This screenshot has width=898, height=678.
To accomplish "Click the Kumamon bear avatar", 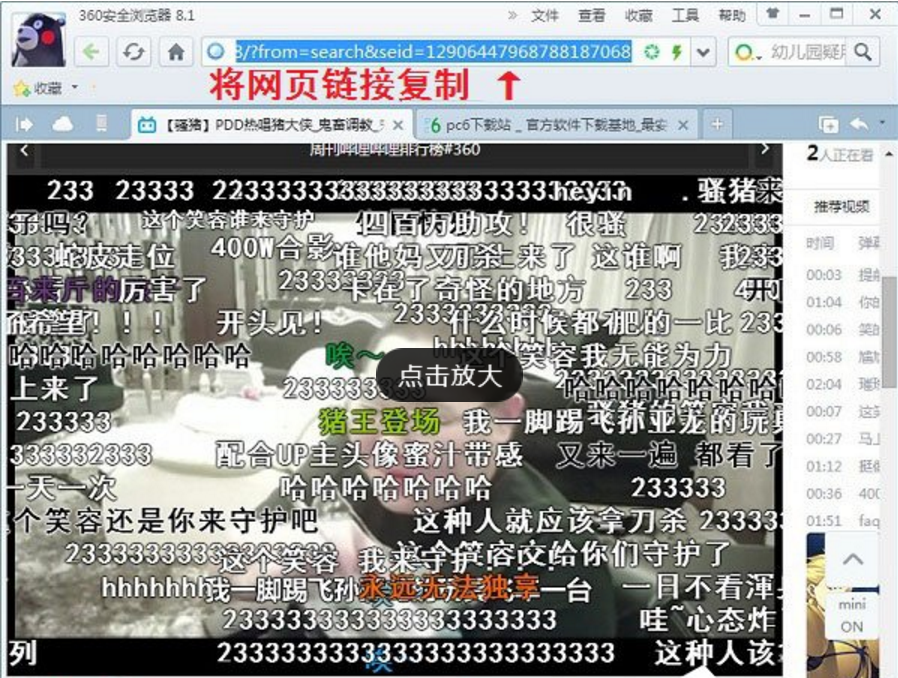I will [37, 40].
